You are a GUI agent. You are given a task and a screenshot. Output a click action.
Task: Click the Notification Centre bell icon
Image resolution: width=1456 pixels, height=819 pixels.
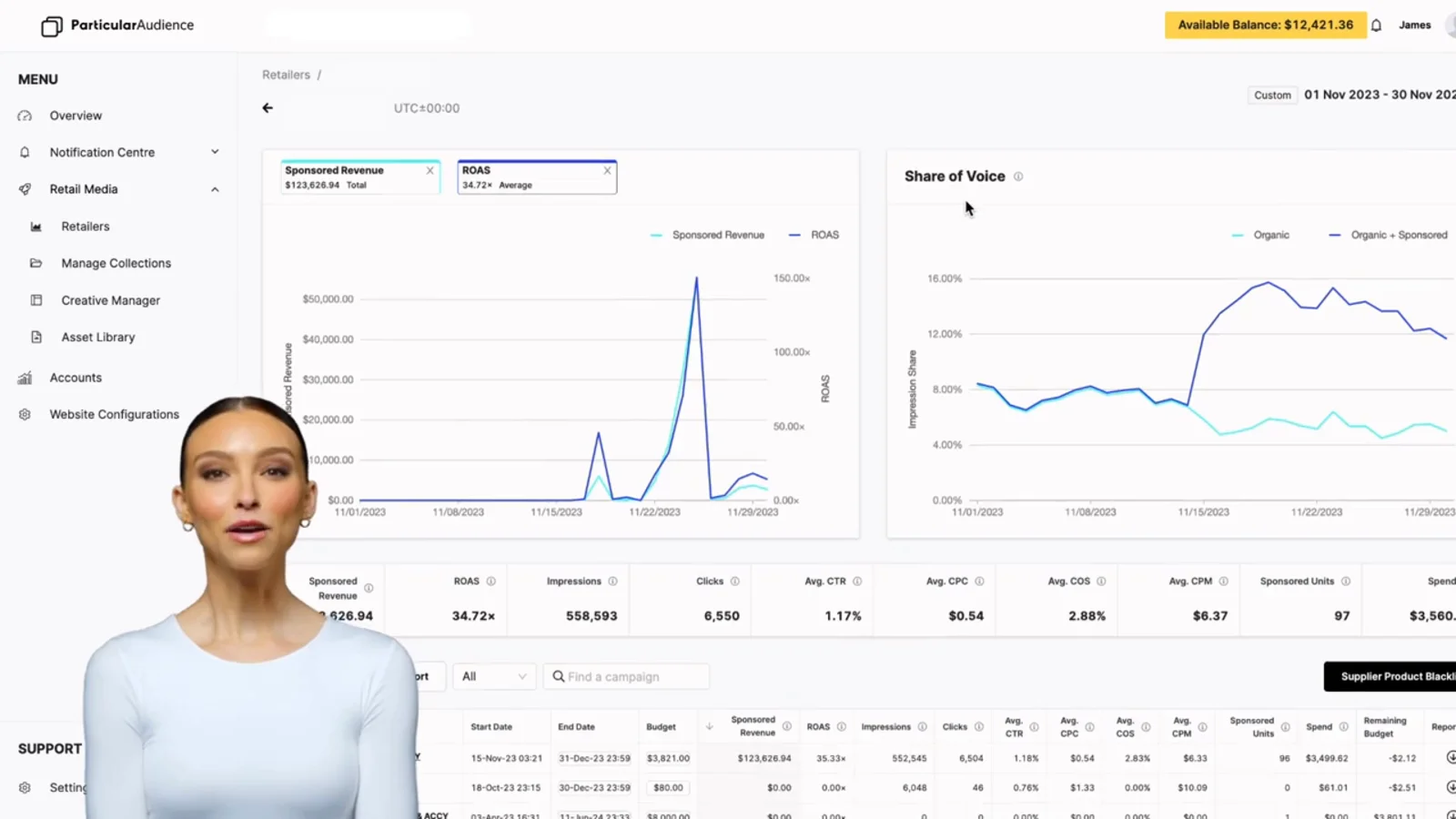pyautogui.click(x=25, y=152)
